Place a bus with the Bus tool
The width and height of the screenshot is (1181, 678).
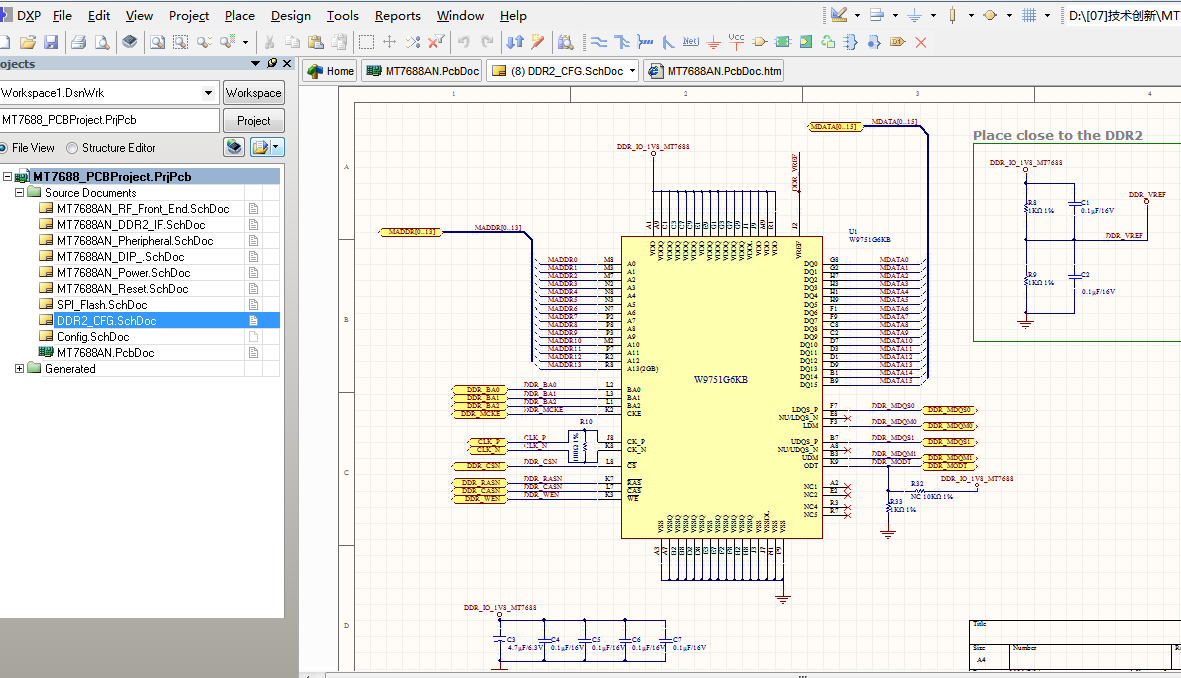621,42
